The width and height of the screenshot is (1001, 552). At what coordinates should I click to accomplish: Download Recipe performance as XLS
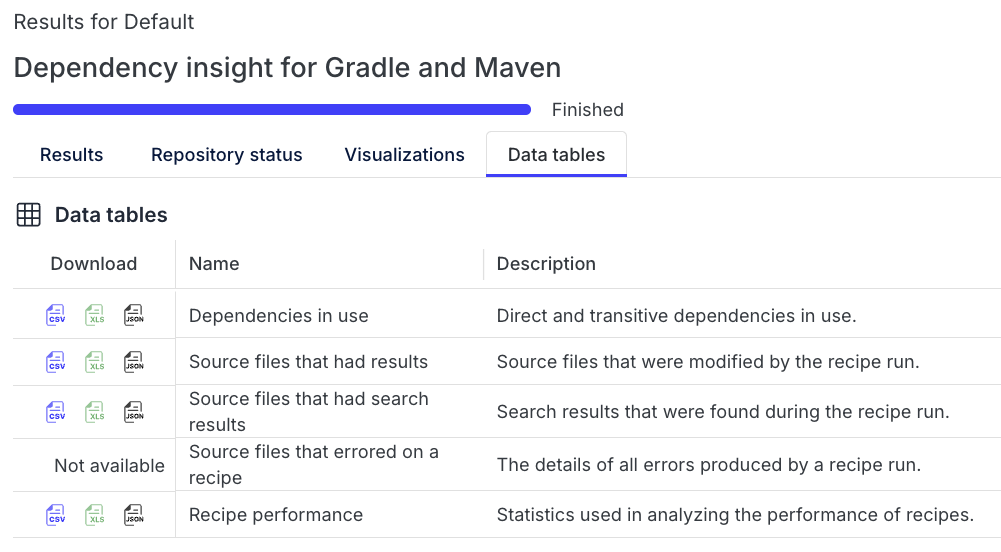tap(95, 515)
